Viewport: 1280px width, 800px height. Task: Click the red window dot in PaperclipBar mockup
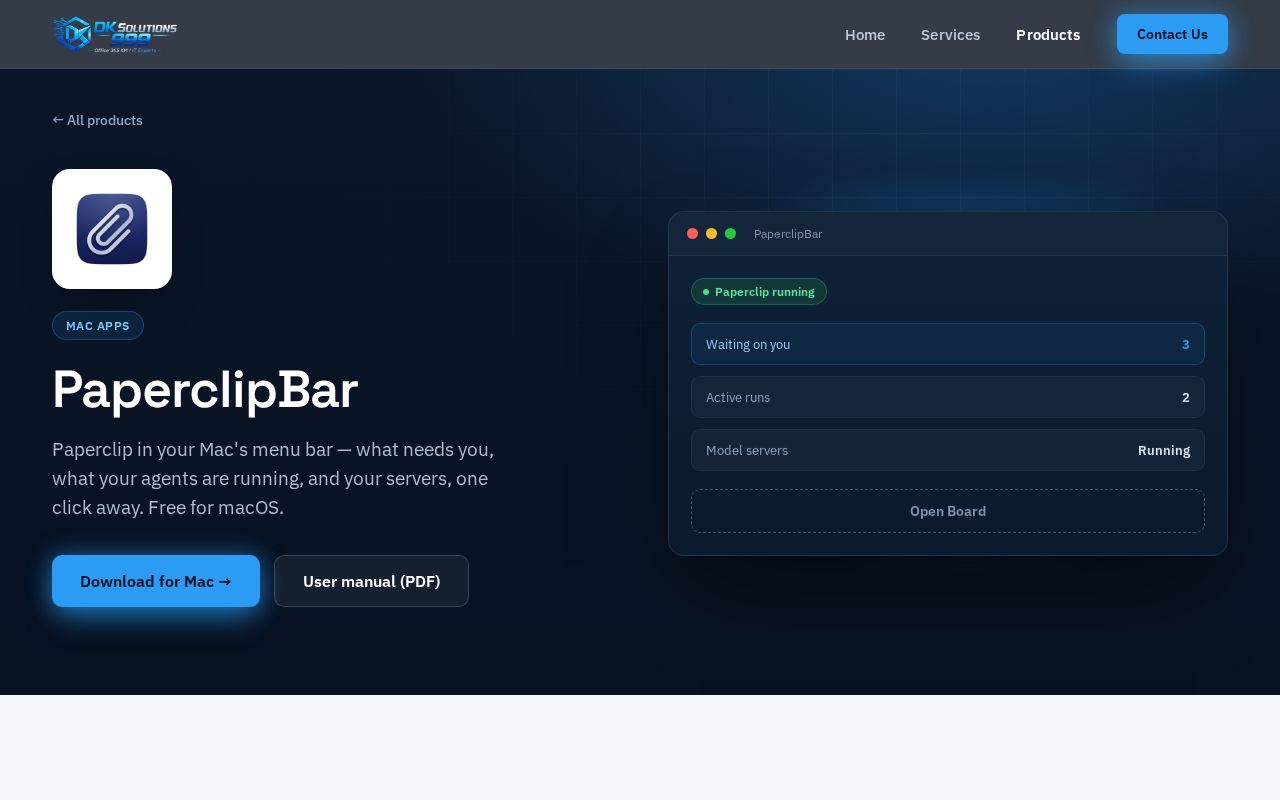tap(692, 234)
